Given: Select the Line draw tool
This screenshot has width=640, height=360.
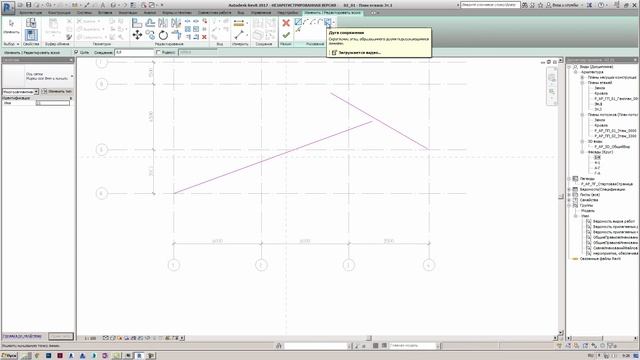Looking at the screenshot, I should click(298, 22).
